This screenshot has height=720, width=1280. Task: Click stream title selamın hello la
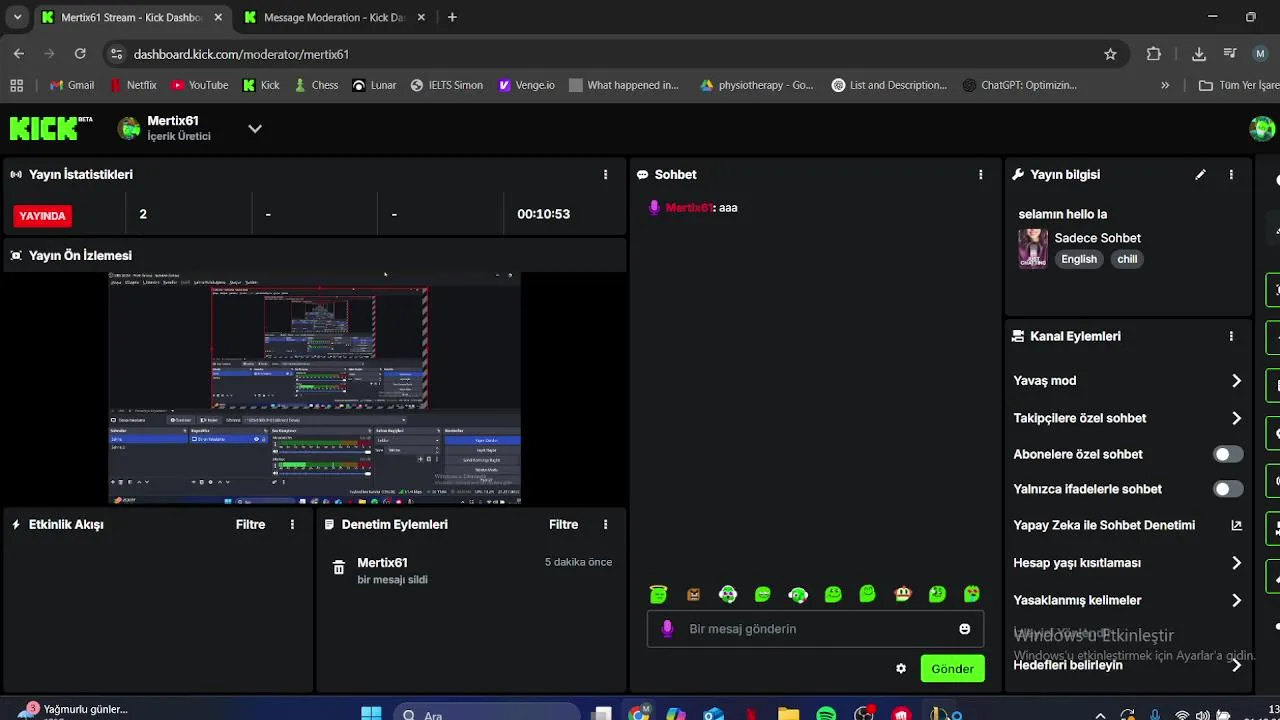tap(1062, 214)
